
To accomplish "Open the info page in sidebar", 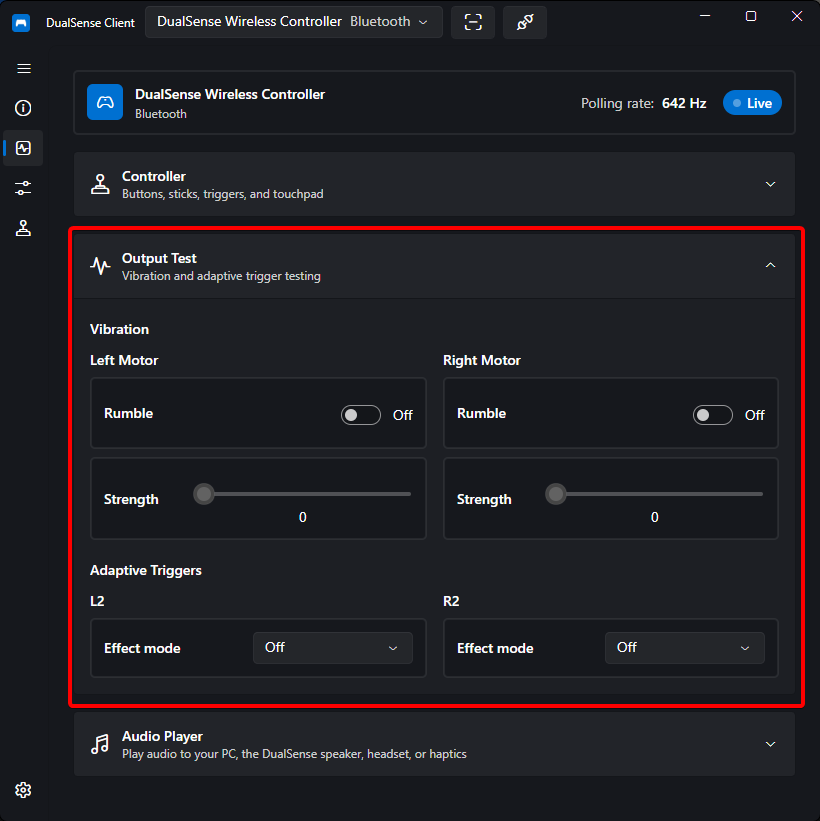I will [23, 108].
